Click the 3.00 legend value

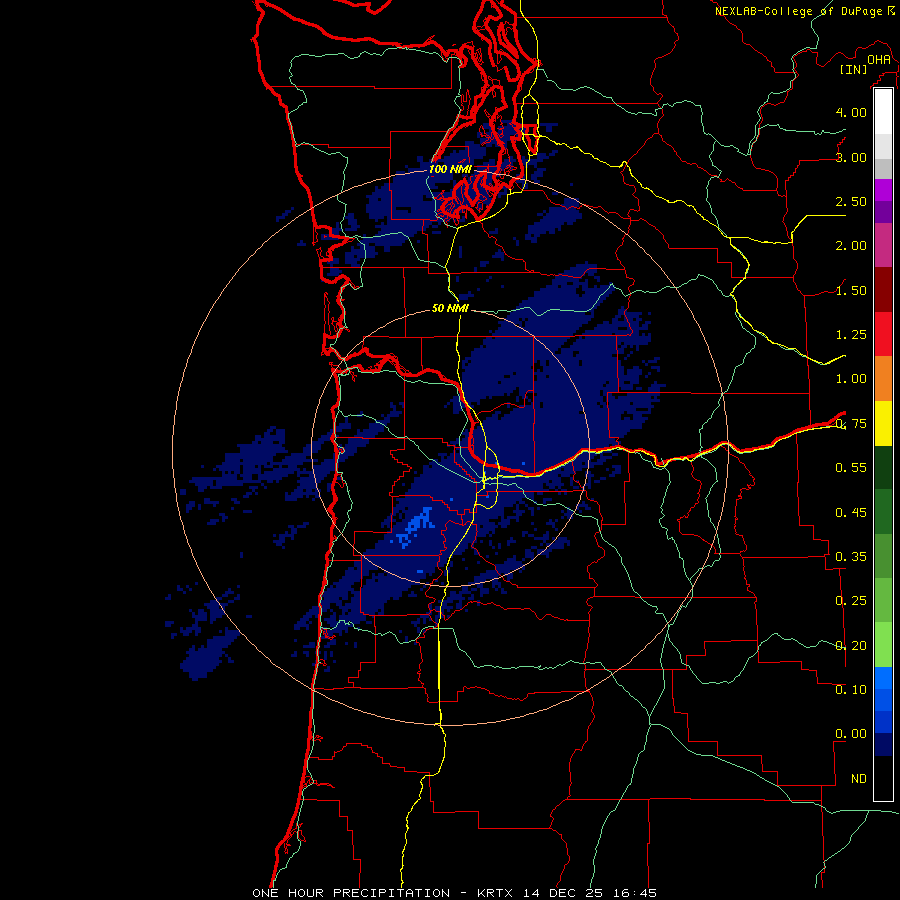pyautogui.click(x=851, y=157)
